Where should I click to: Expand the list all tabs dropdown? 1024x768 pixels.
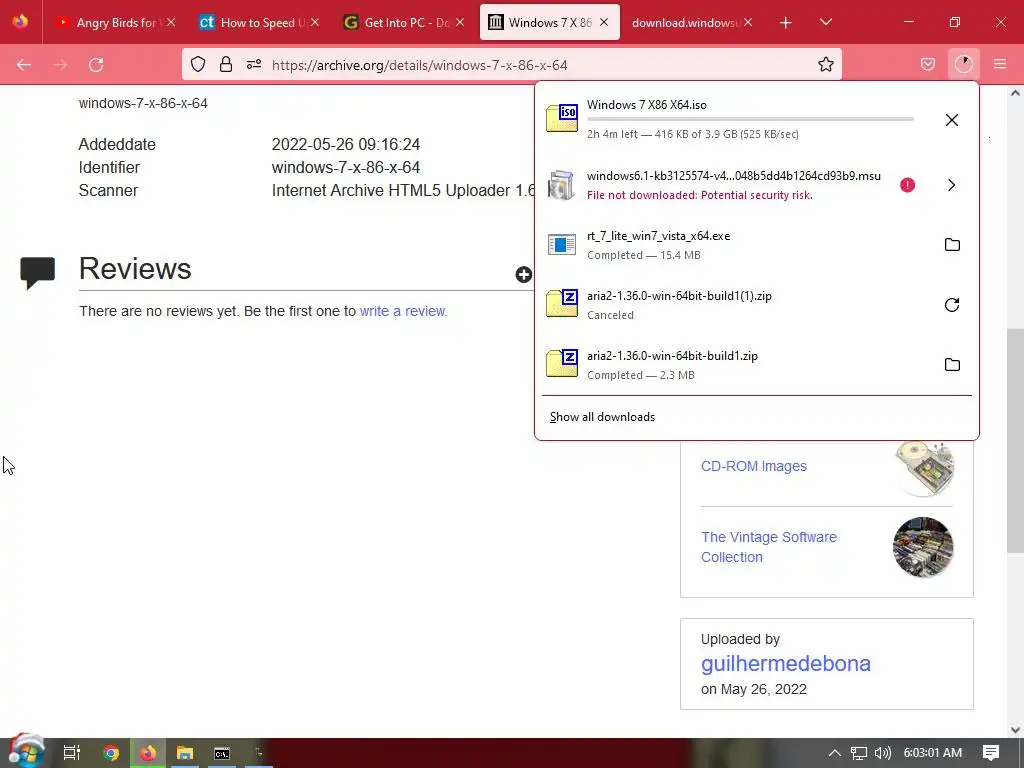click(x=825, y=22)
